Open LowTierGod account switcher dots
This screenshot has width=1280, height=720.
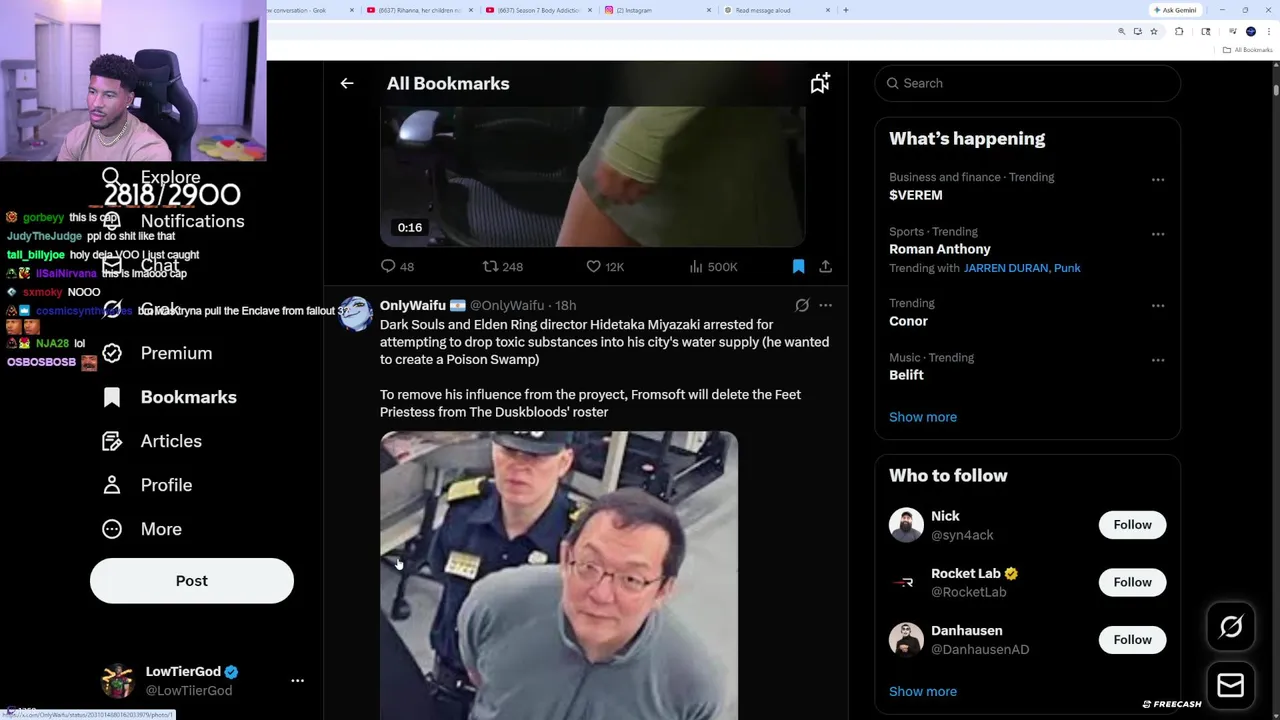coord(297,680)
